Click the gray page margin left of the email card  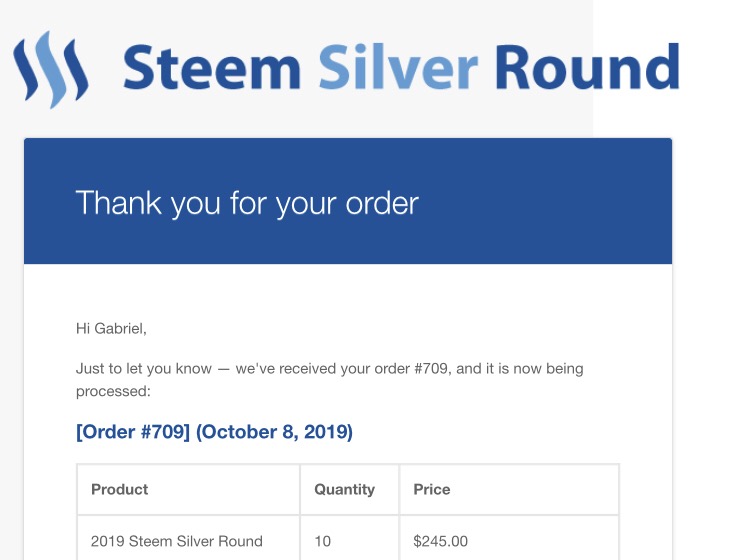tap(11, 350)
